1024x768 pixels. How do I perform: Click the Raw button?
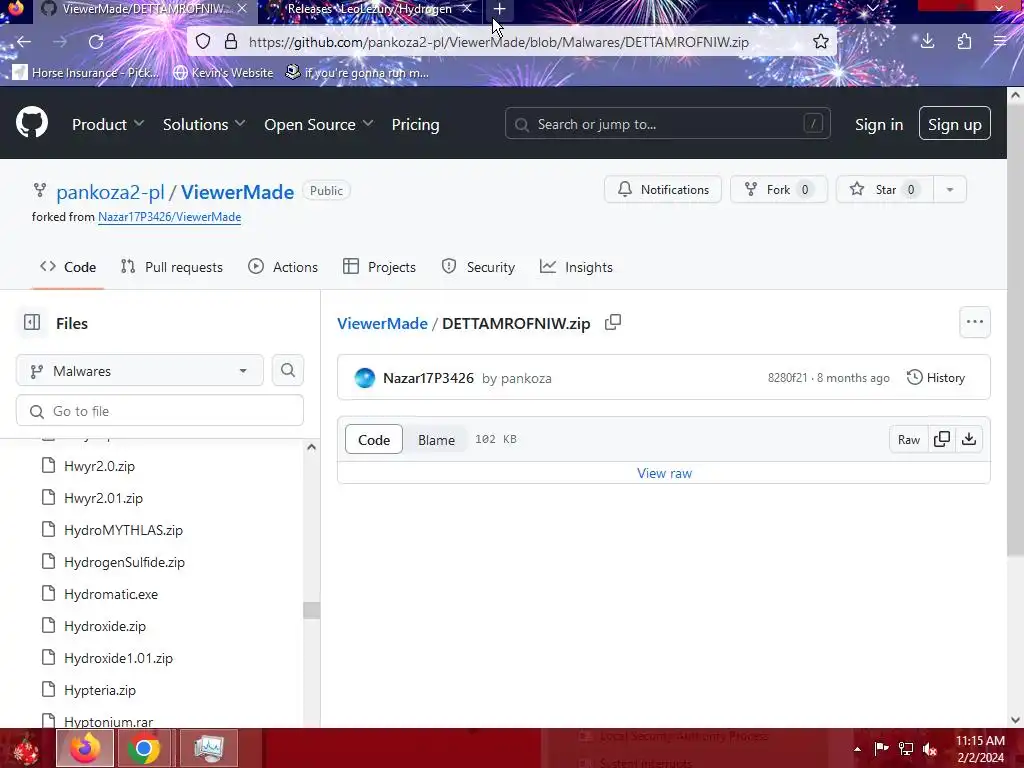pyautogui.click(x=908, y=440)
